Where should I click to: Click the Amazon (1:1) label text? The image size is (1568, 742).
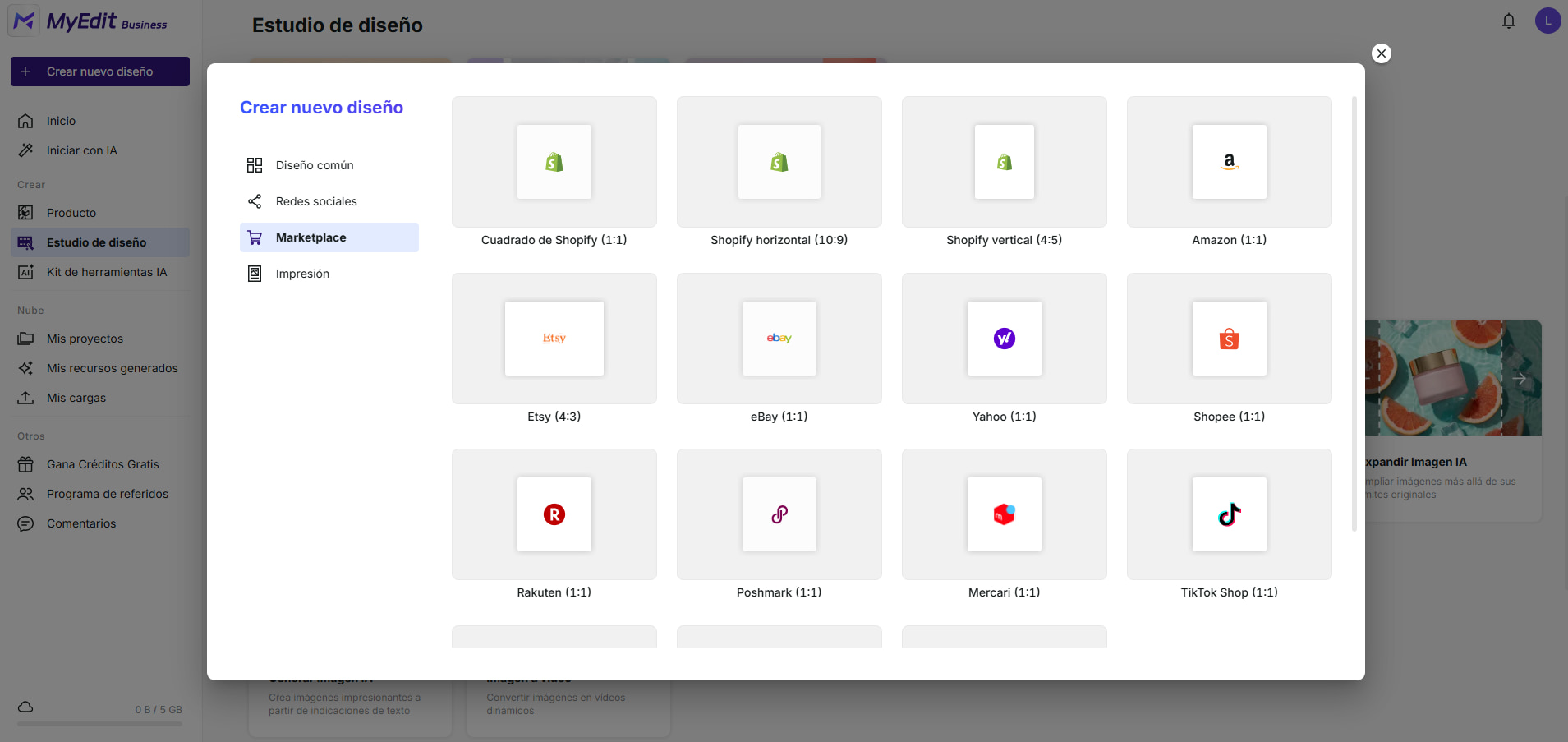(1230, 240)
